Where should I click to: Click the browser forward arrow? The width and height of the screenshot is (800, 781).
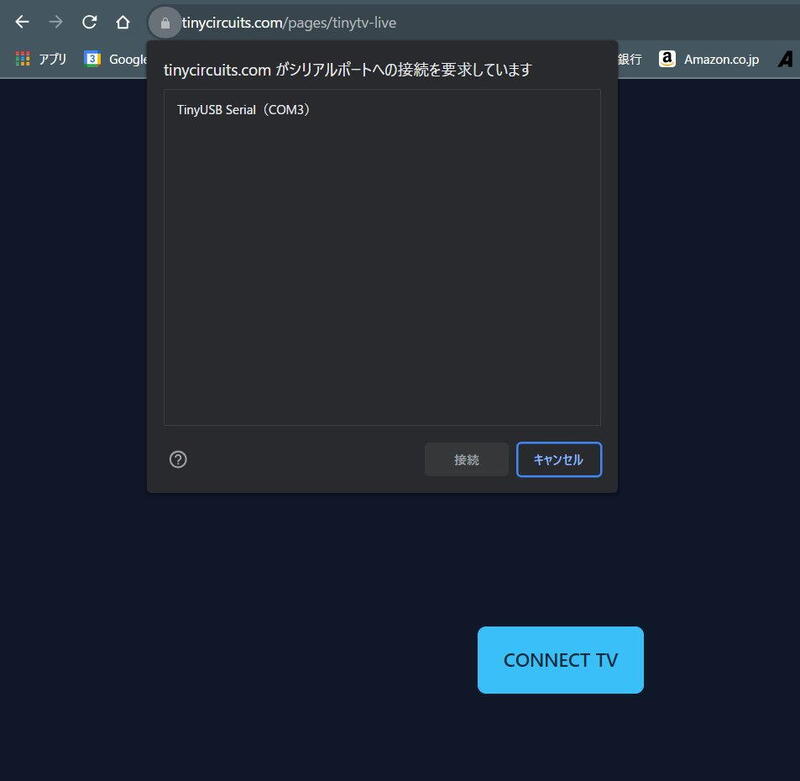56,22
